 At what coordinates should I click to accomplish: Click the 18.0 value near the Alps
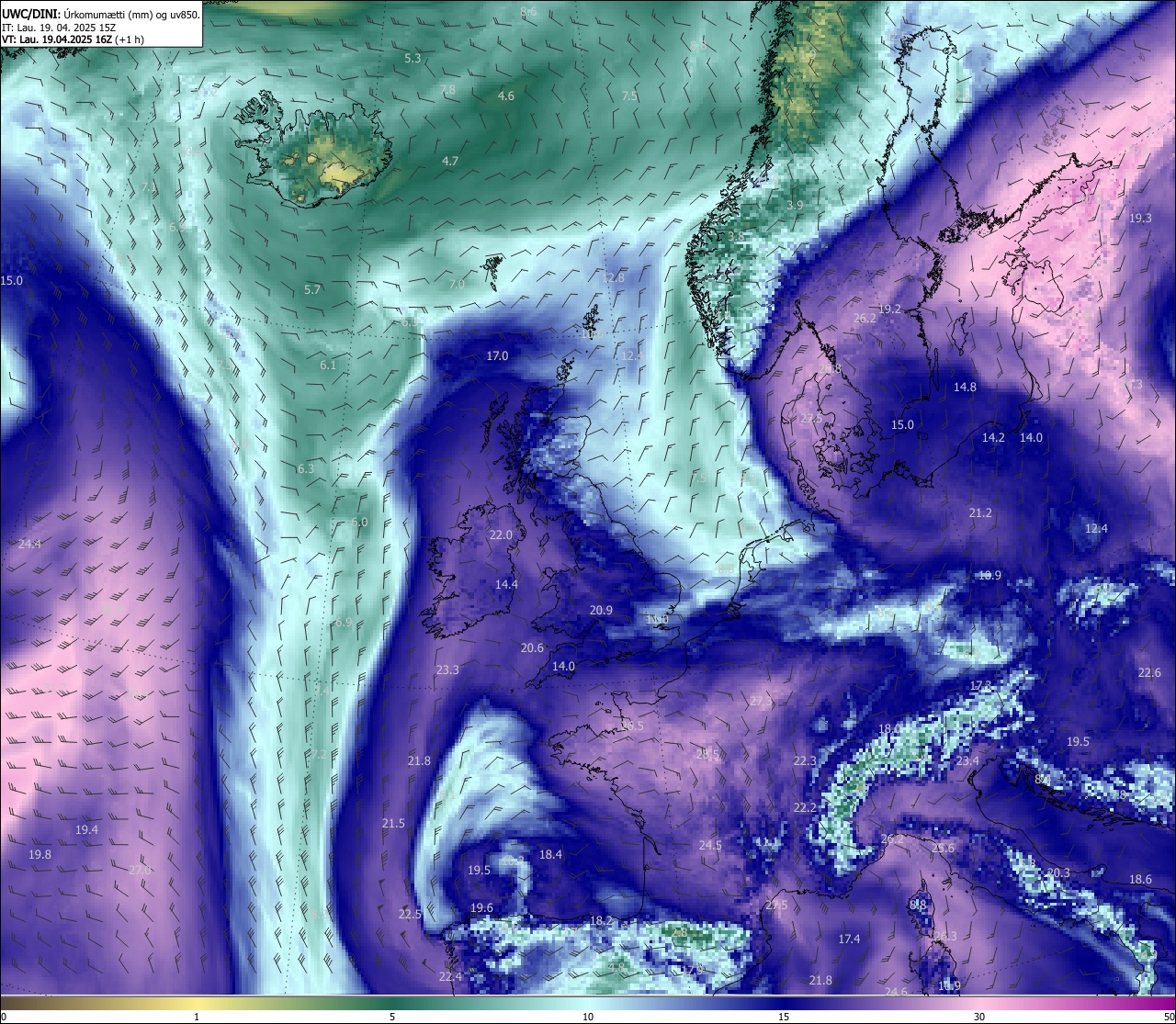click(x=889, y=729)
